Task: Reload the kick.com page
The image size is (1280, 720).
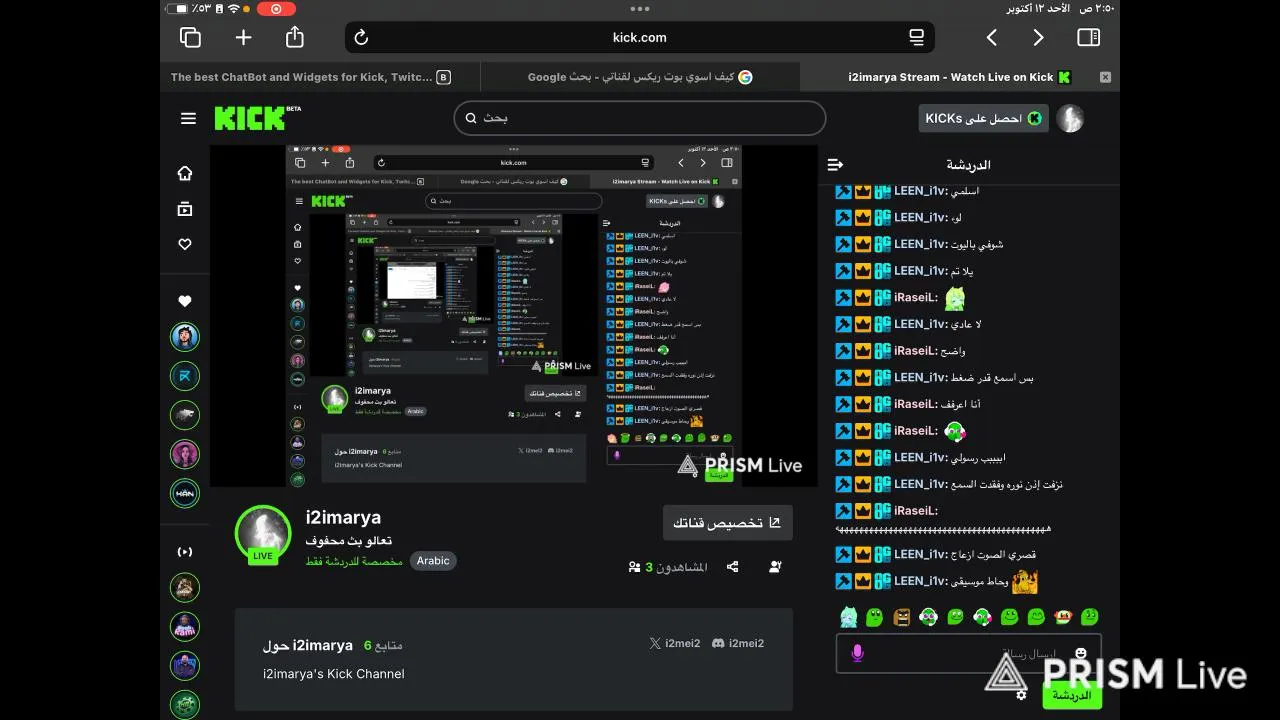Action: coord(362,37)
